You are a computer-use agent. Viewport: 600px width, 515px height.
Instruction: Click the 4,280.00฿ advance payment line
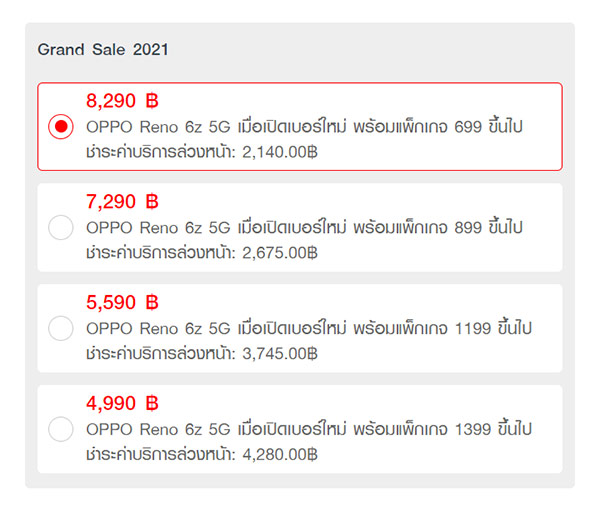tap(202, 454)
